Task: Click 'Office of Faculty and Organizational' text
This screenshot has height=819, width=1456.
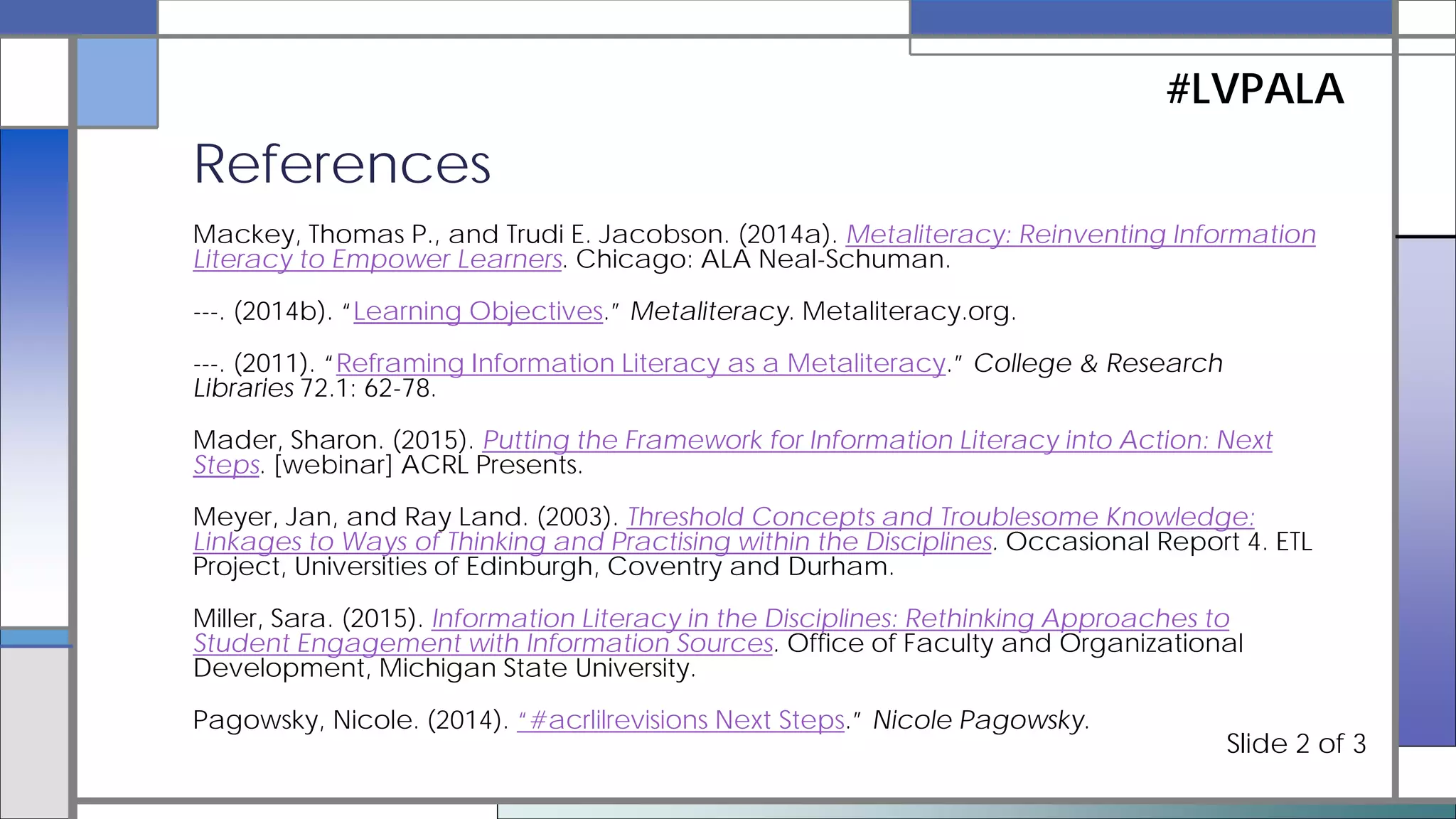Action: pyautogui.click(x=1015, y=643)
